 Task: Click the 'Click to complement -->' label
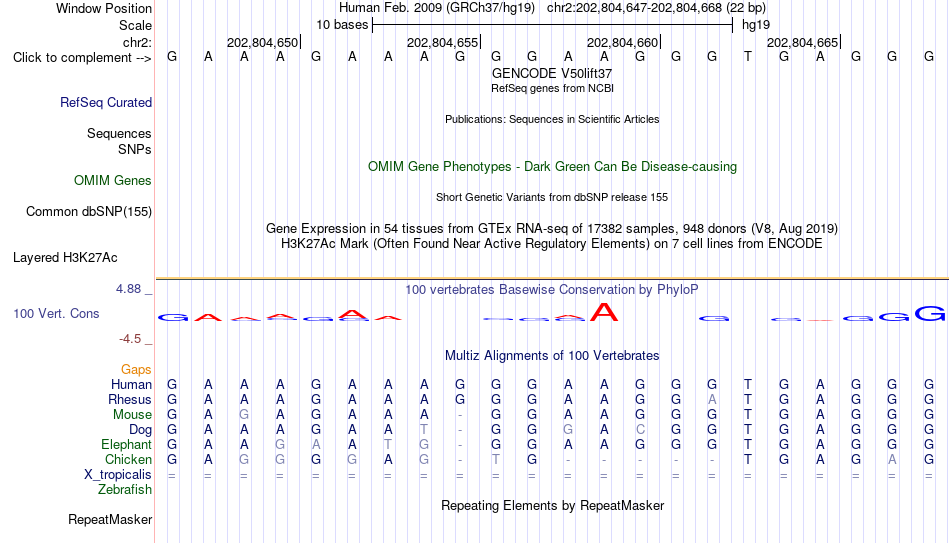82,58
